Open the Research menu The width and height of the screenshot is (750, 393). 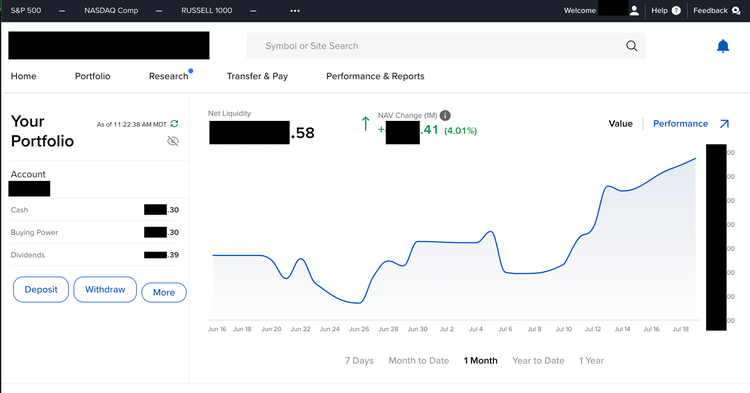(168, 76)
